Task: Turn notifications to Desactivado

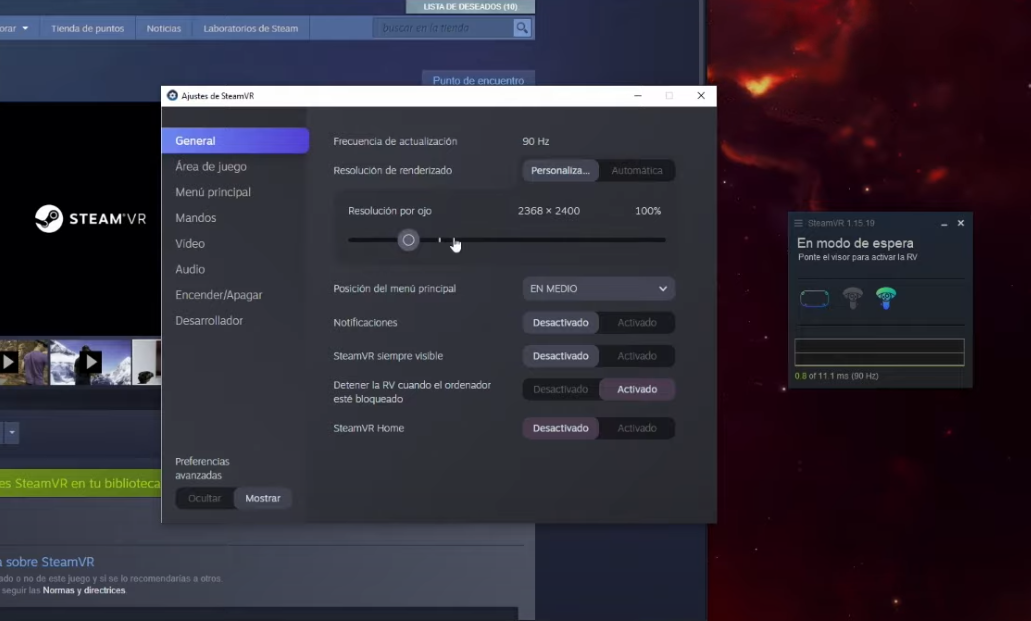Action: [560, 322]
